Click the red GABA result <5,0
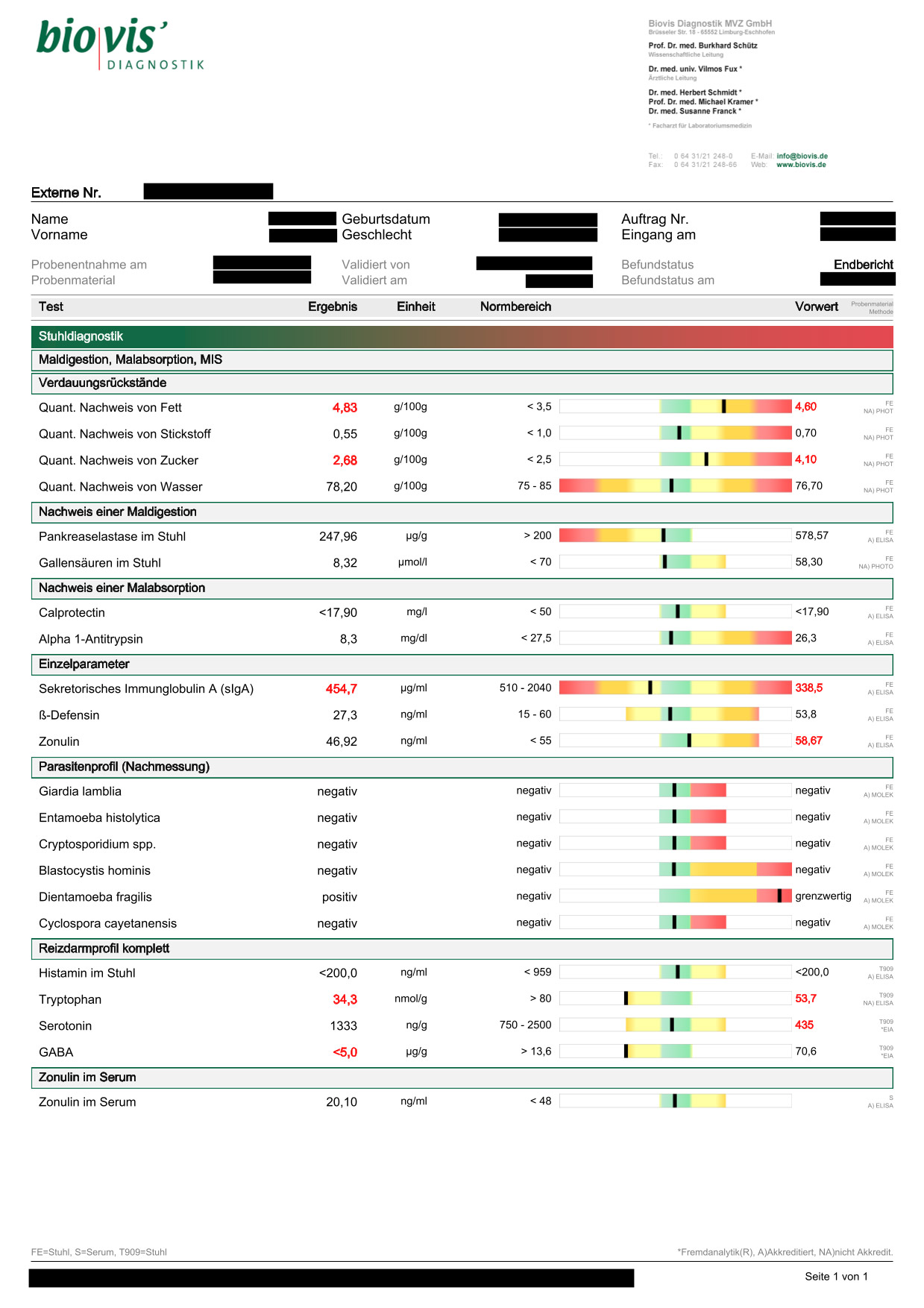Screen dimensions: 924x1308 tap(345, 1052)
